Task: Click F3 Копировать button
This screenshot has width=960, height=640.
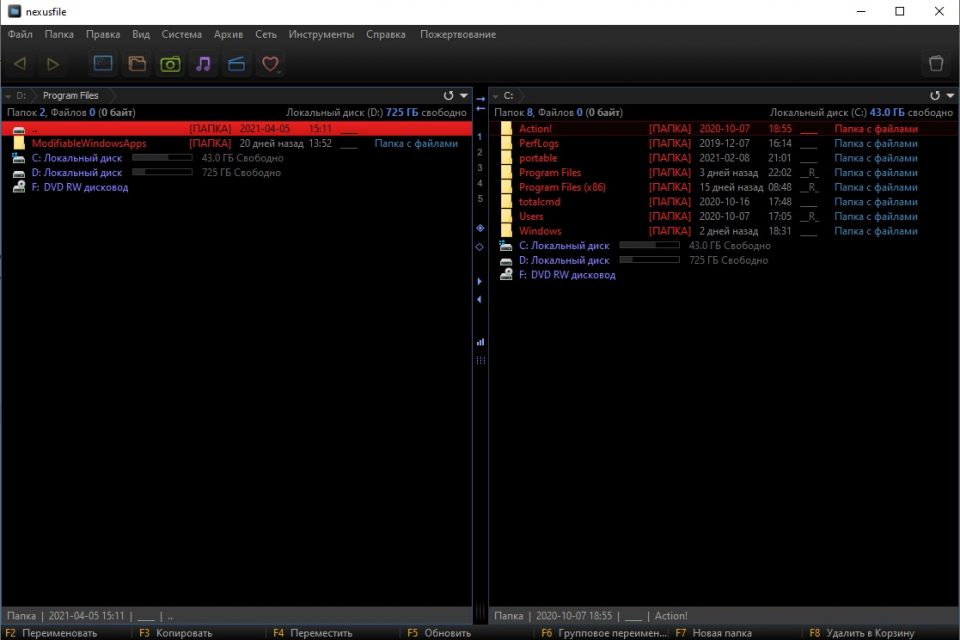Action: pyautogui.click(x=175, y=633)
